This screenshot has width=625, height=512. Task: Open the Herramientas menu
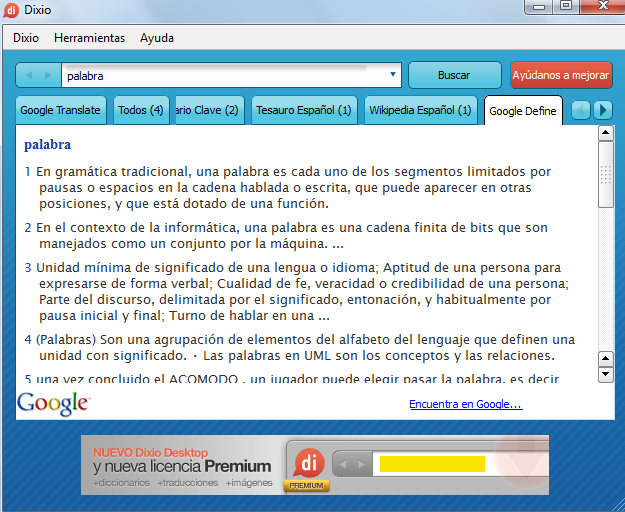click(89, 38)
